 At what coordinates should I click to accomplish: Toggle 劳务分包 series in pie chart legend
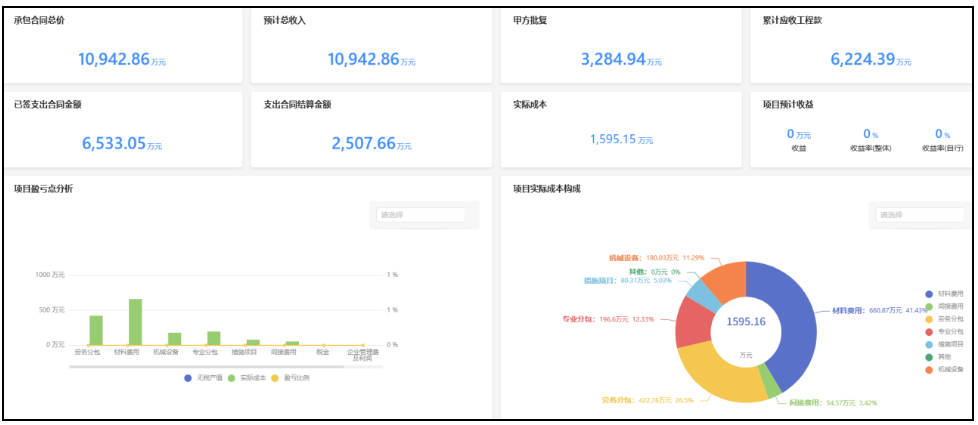tap(944, 319)
